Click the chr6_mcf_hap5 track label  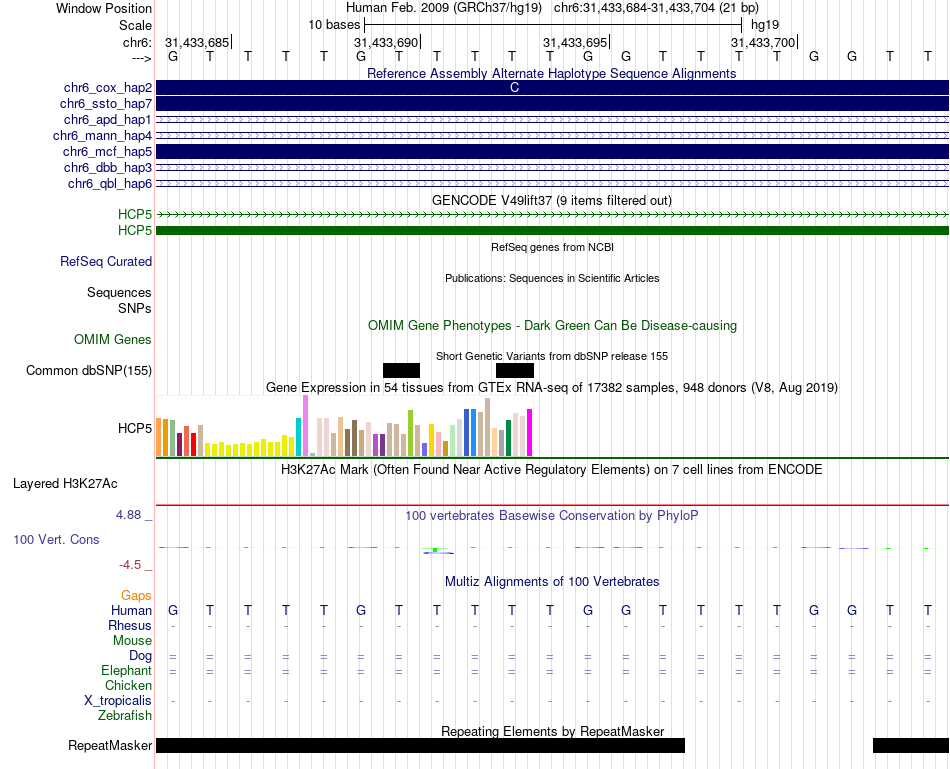point(107,151)
